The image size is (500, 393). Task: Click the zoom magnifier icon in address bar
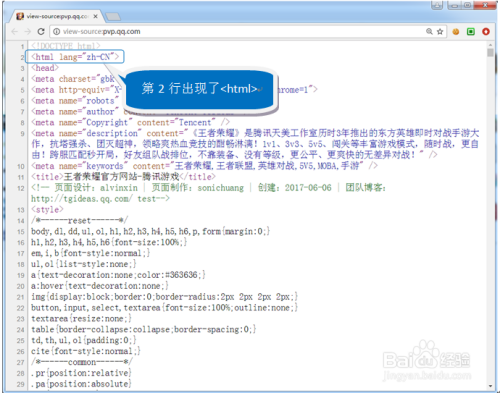click(x=429, y=31)
